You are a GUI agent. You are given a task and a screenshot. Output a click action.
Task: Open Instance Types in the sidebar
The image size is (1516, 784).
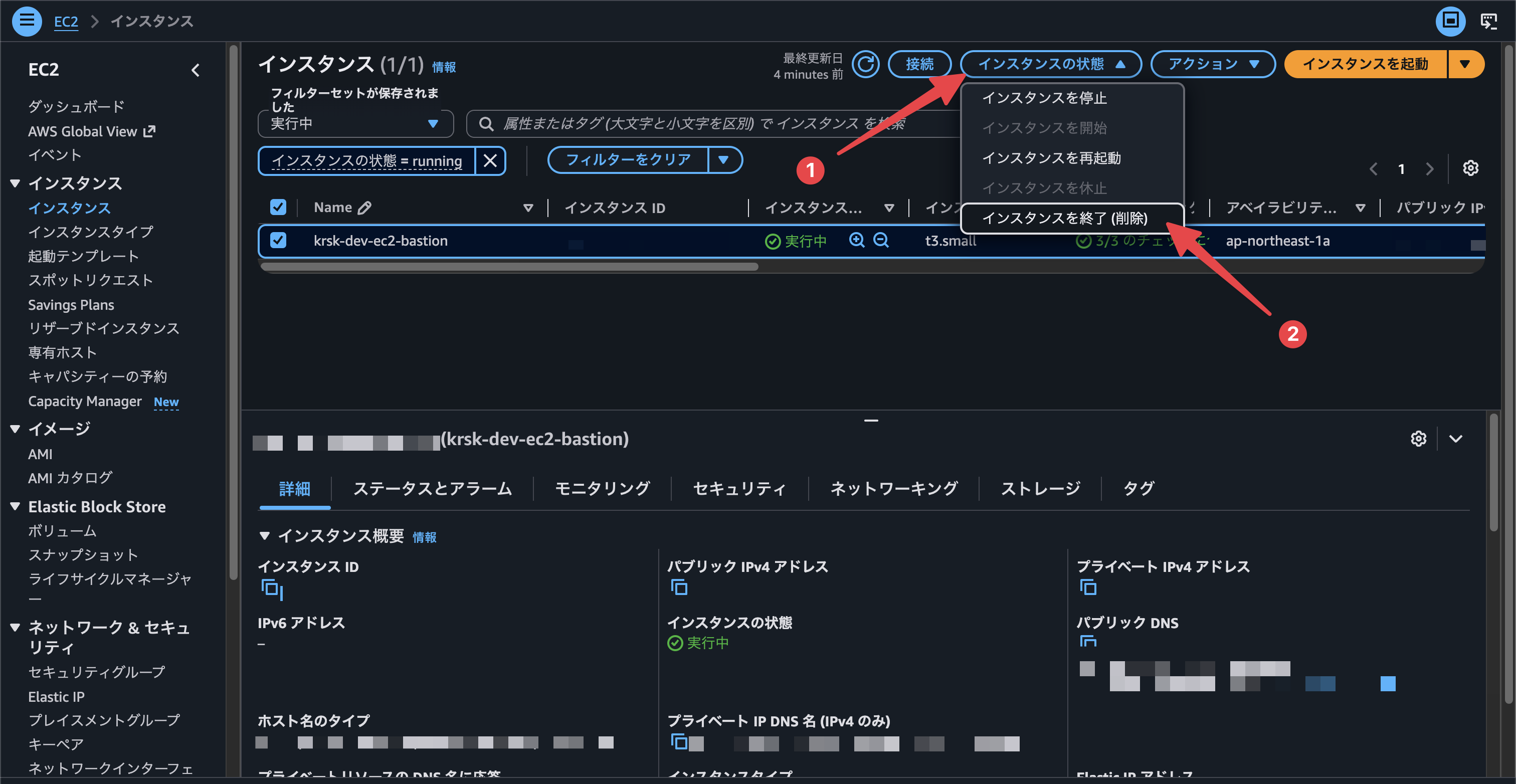coord(91,232)
